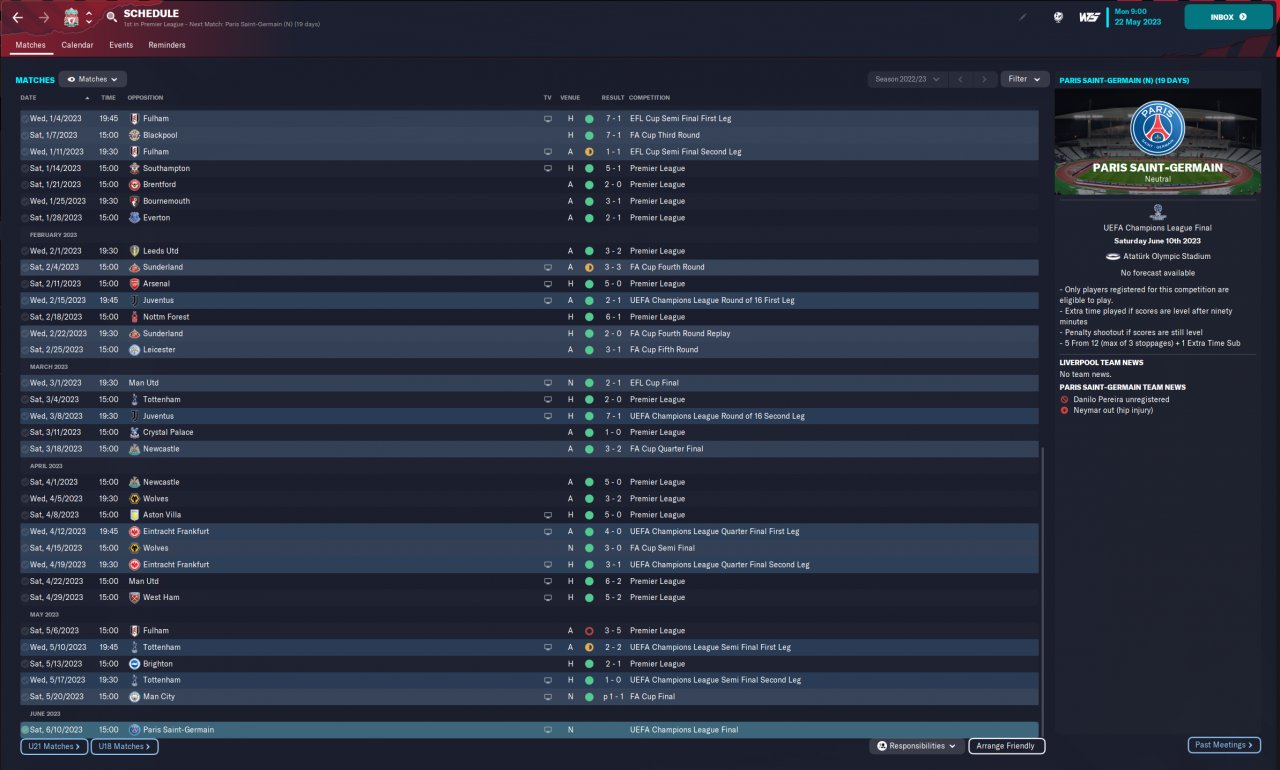Click the Southampton club badge
The image size is (1280, 770).
[134, 168]
